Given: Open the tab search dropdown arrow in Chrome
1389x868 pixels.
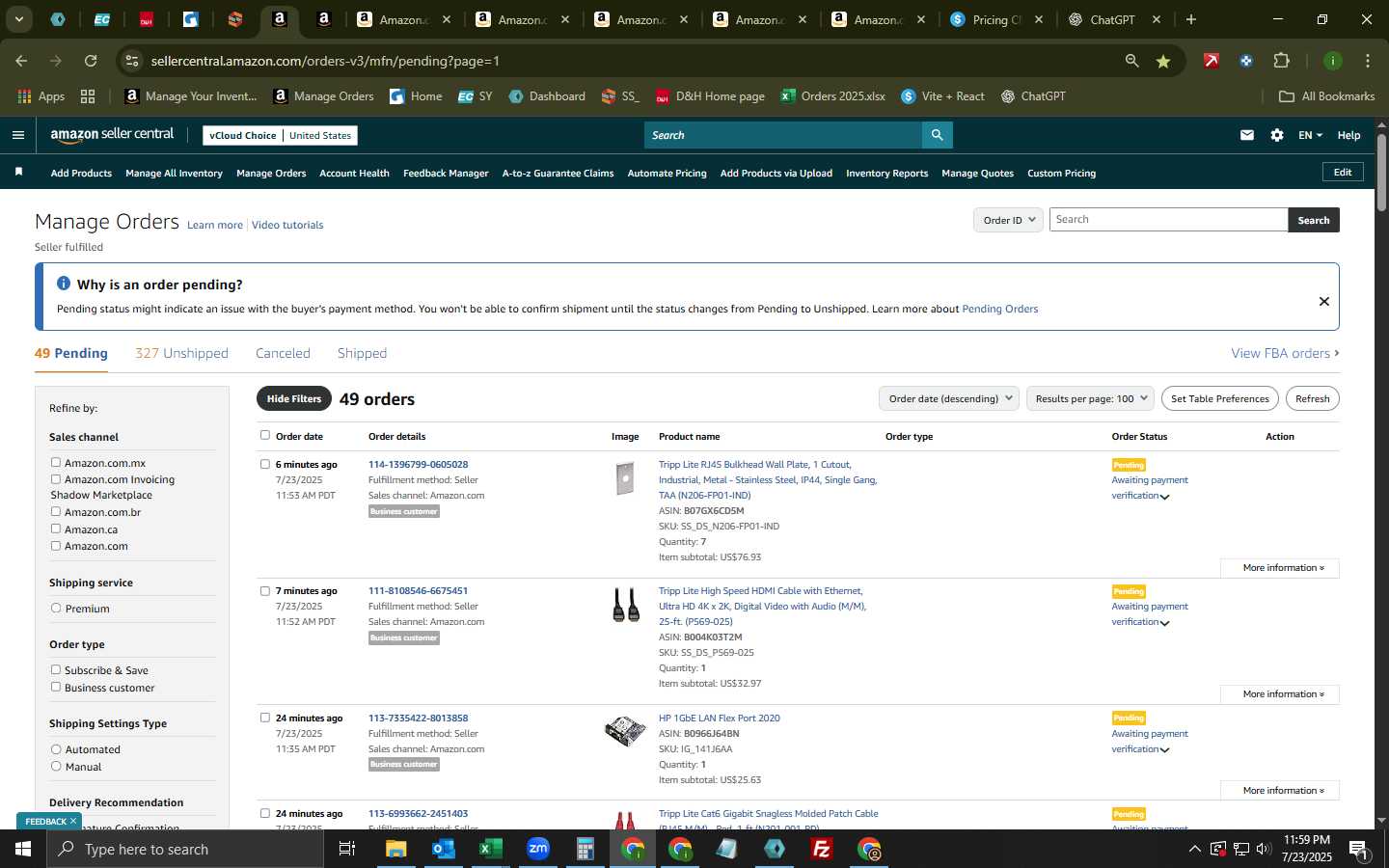Looking at the screenshot, I should 18,19.
